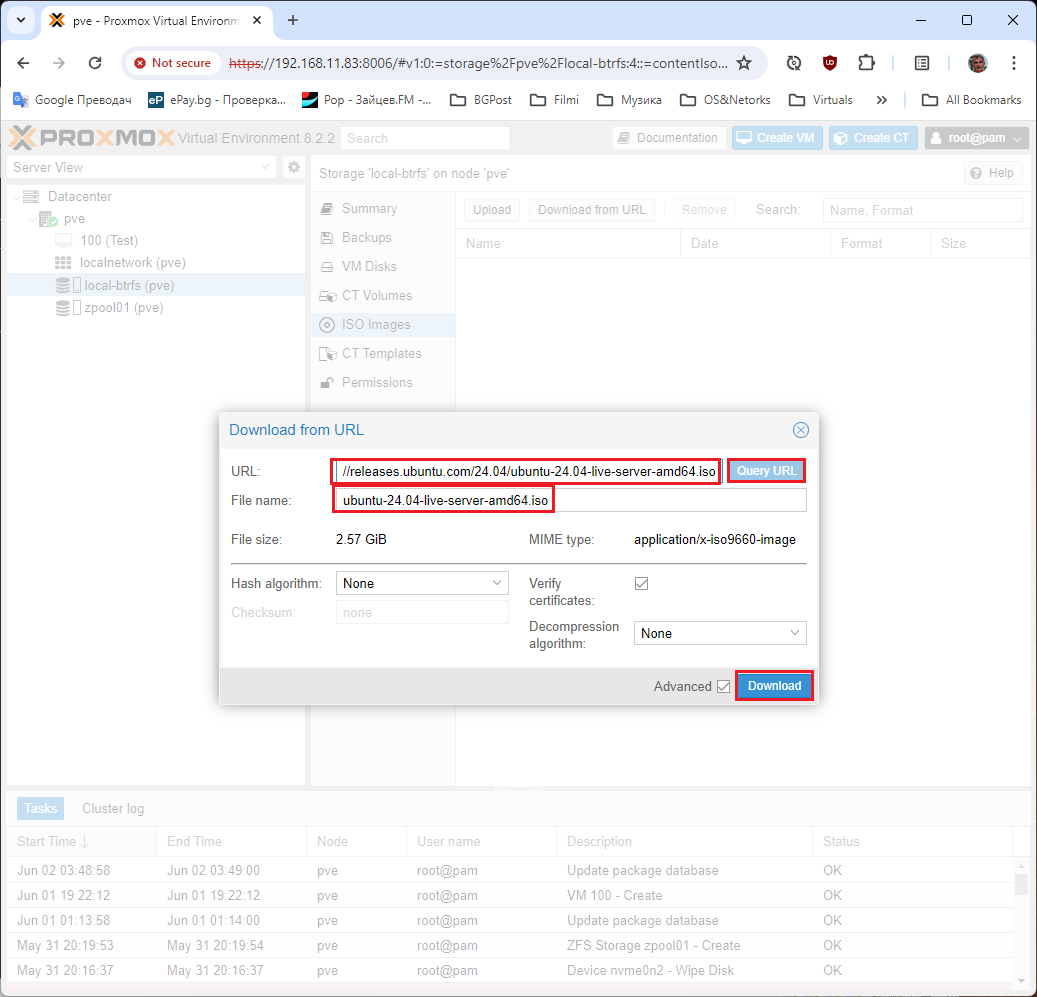Open the Server View dropdown

142,167
